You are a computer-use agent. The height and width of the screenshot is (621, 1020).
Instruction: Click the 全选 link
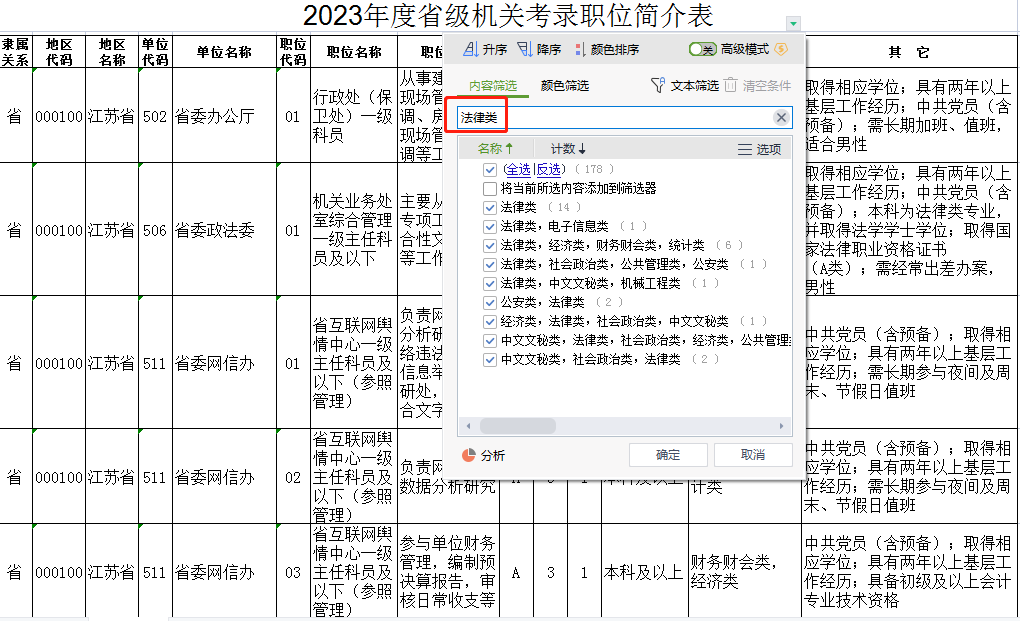[518, 170]
